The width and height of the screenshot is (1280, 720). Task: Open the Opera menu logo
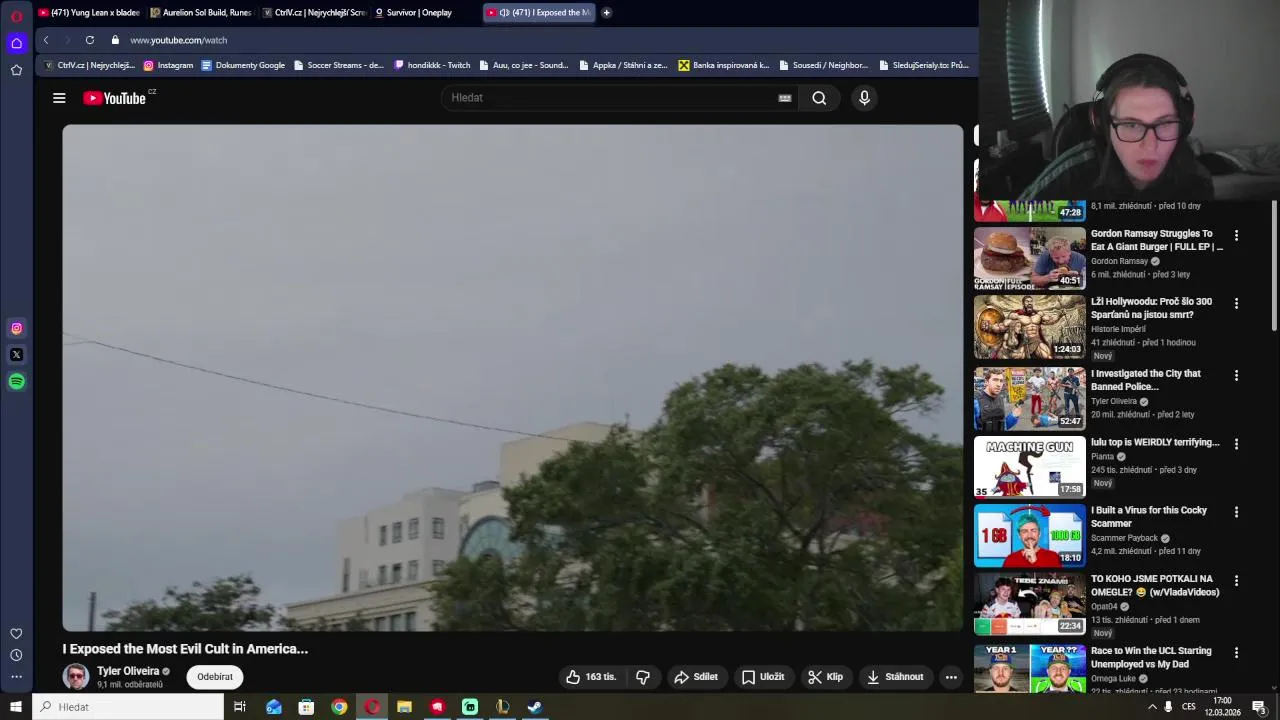pos(16,16)
